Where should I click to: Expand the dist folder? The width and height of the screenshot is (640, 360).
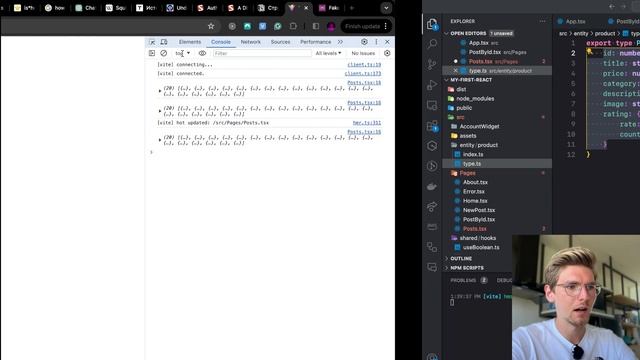[461, 89]
